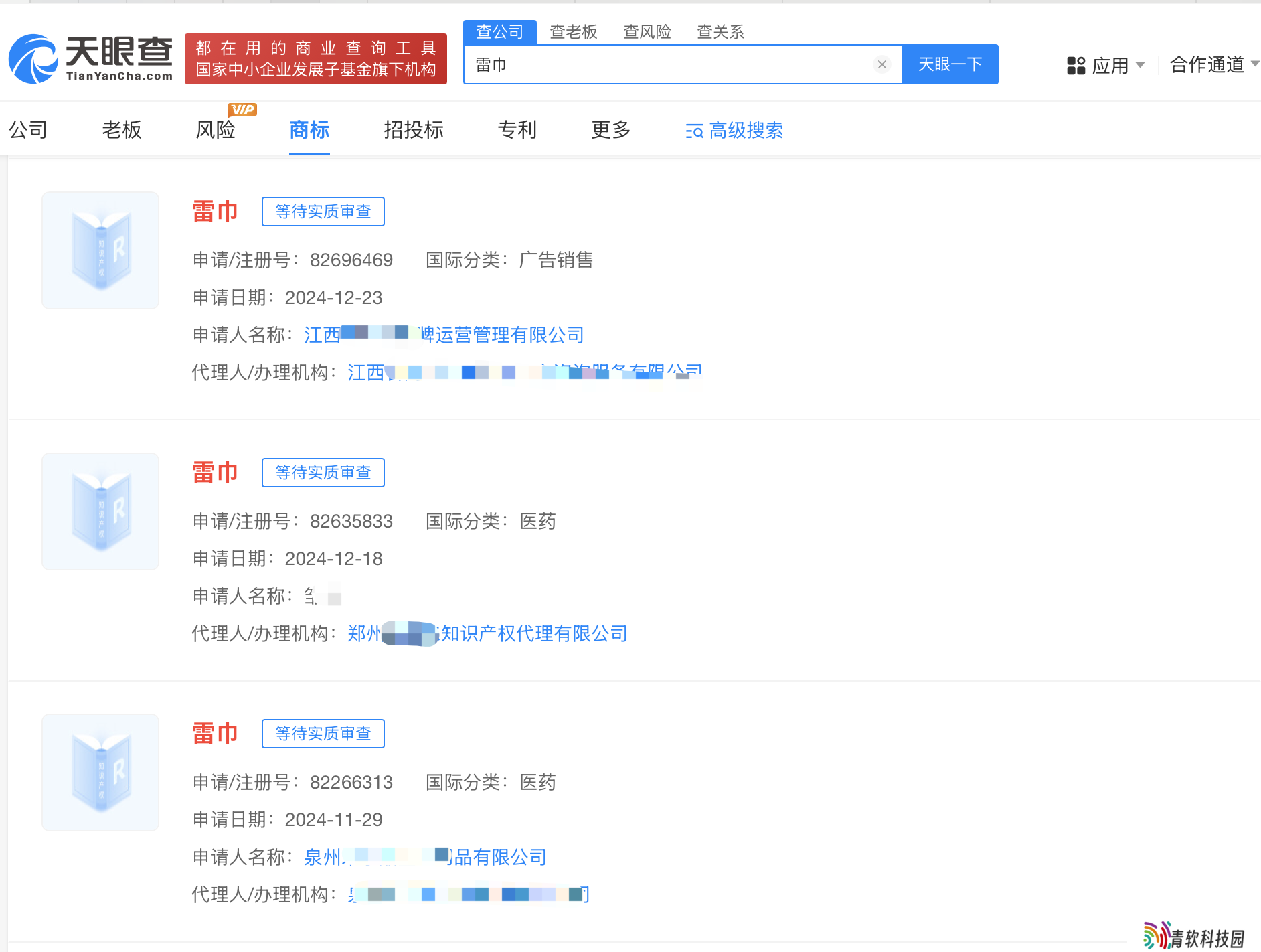This screenshot has width=1261, height=952.
Task: Click 等待实质审查 status tag for 82266313
Action: tap(323, 734)
